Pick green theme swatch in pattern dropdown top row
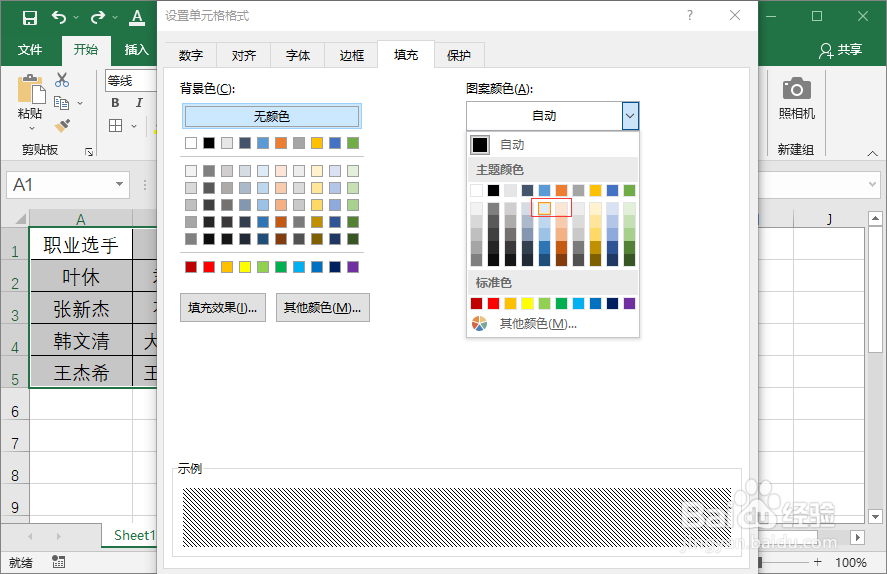The width and height of the screenshot is (887, 574). click(629, 191)
